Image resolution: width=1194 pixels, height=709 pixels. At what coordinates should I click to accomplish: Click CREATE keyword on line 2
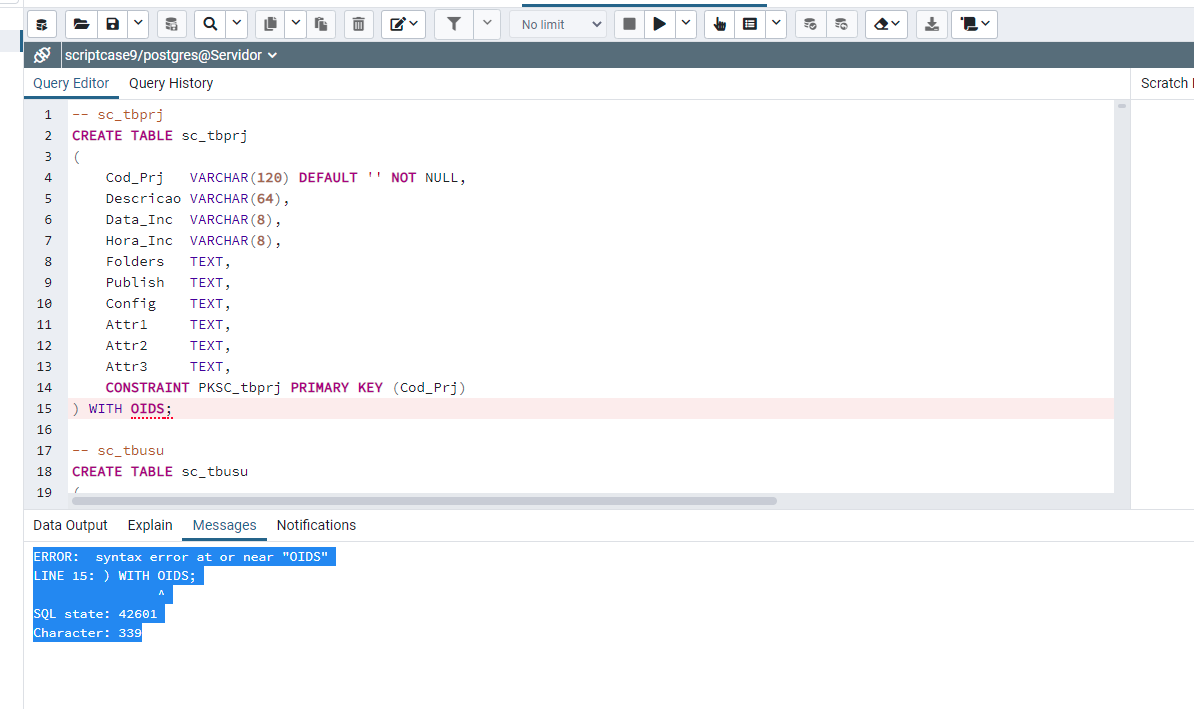coord(97,136)
